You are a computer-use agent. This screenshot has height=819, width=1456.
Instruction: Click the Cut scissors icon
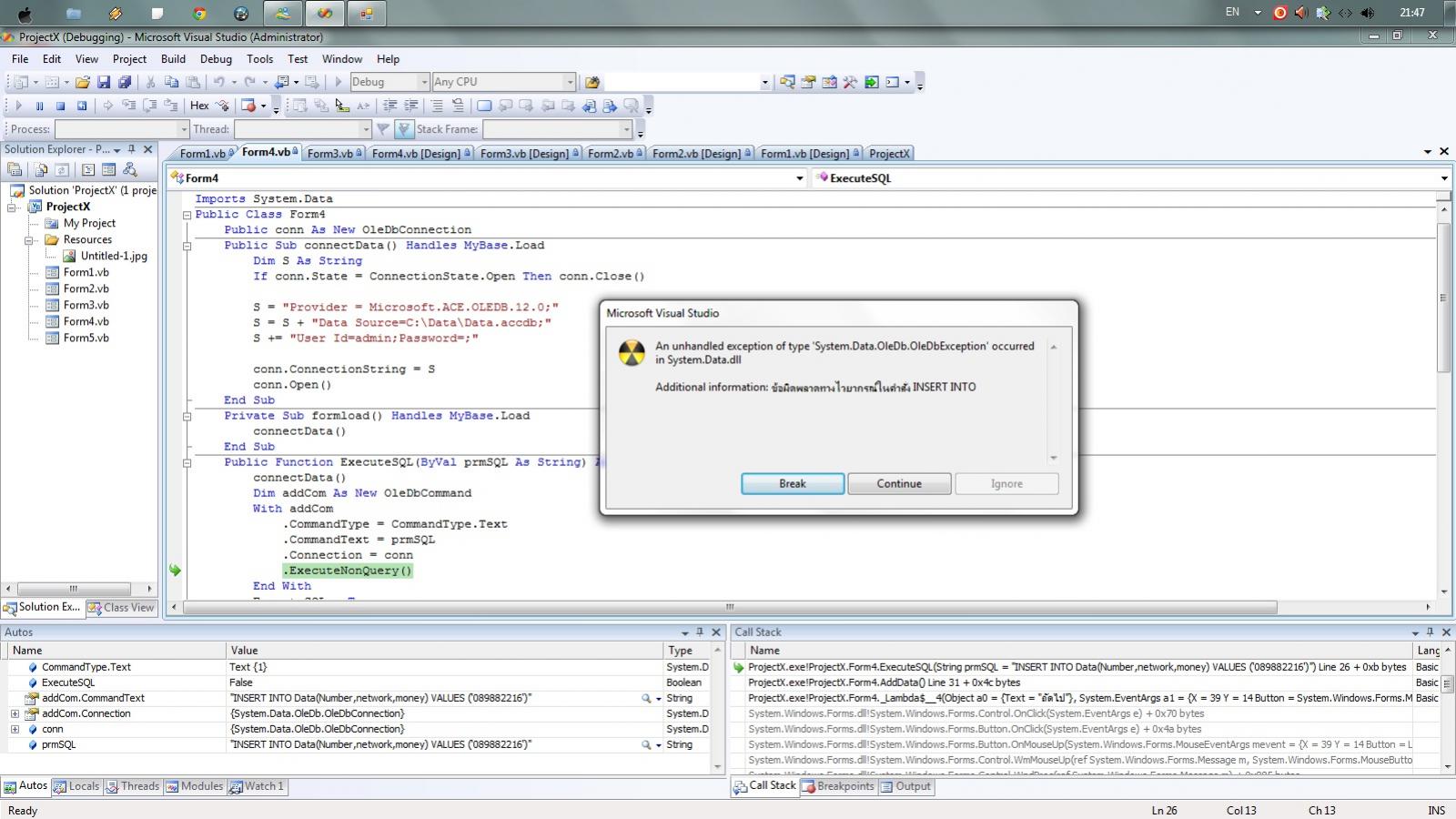151,82
